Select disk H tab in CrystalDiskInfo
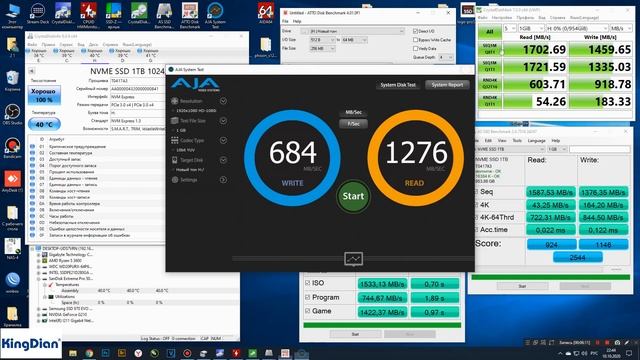 point(94,55)
